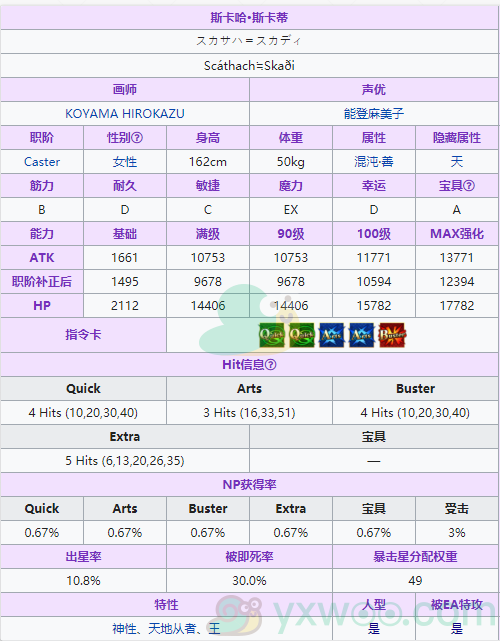500x641 pixels.
Task: Open voice actor link 能登麻美子
Action: pyautogui.click(x=374, y=114)
